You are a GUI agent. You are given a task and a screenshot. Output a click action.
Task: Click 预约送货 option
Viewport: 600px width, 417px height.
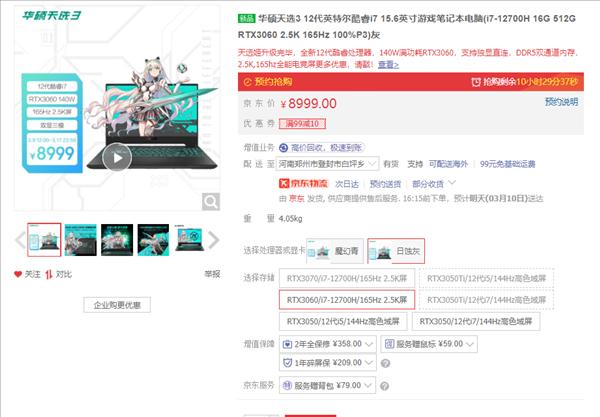click(x=385, y=184)
